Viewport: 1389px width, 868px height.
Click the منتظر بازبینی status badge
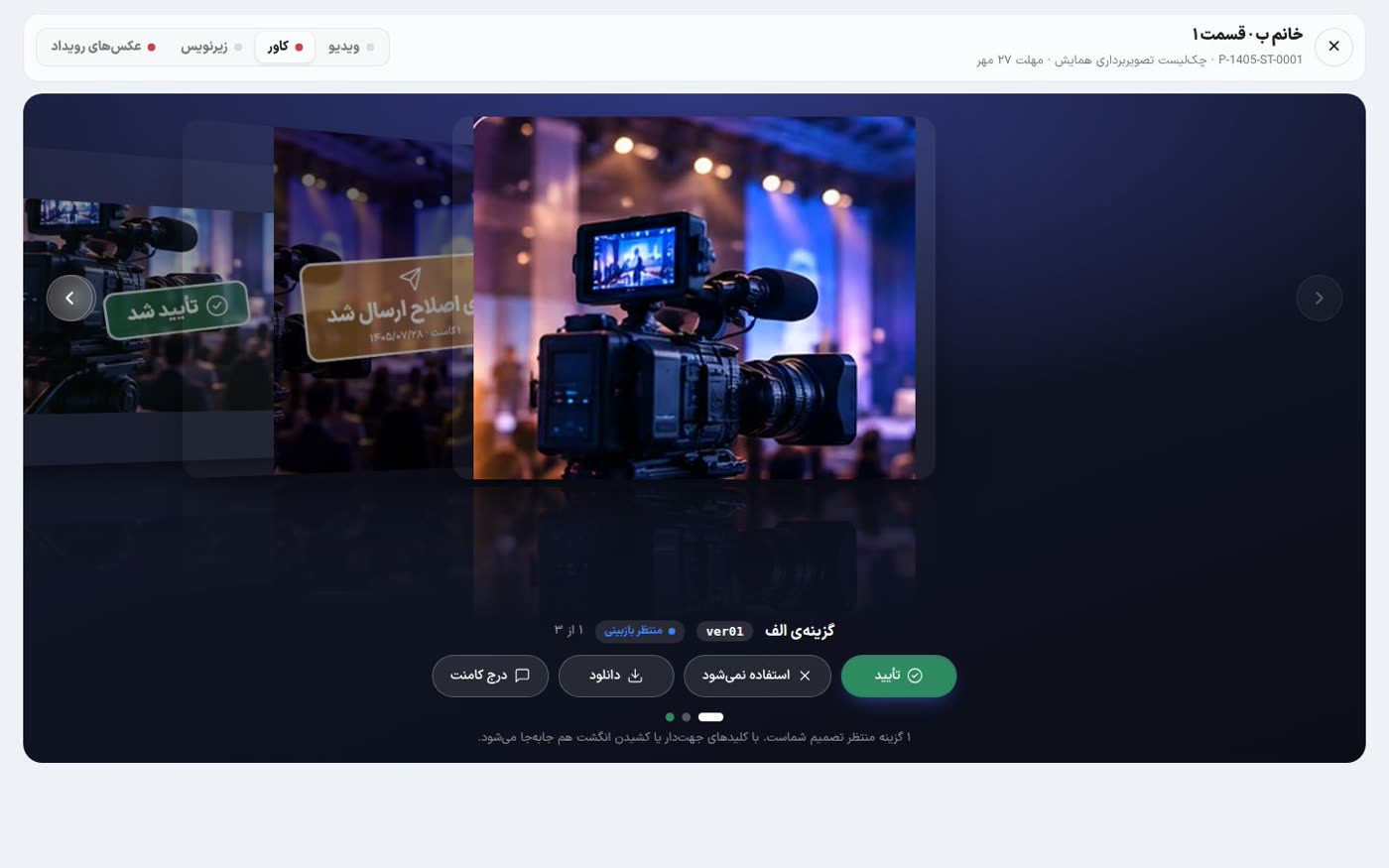coord(640,631)
